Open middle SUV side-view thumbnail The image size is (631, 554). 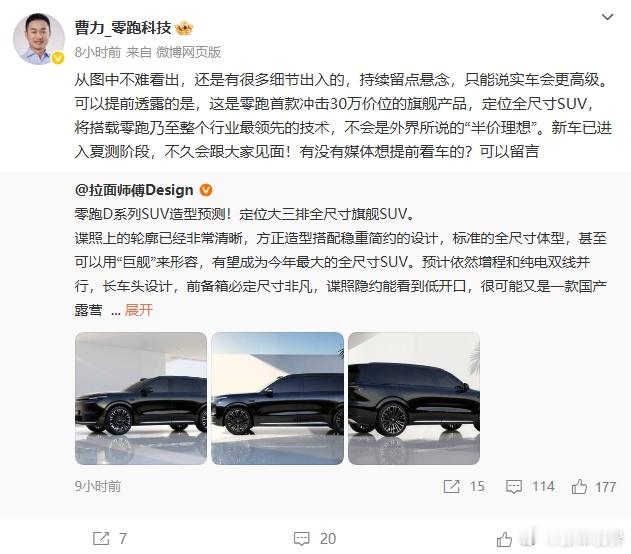pos(278,398)
